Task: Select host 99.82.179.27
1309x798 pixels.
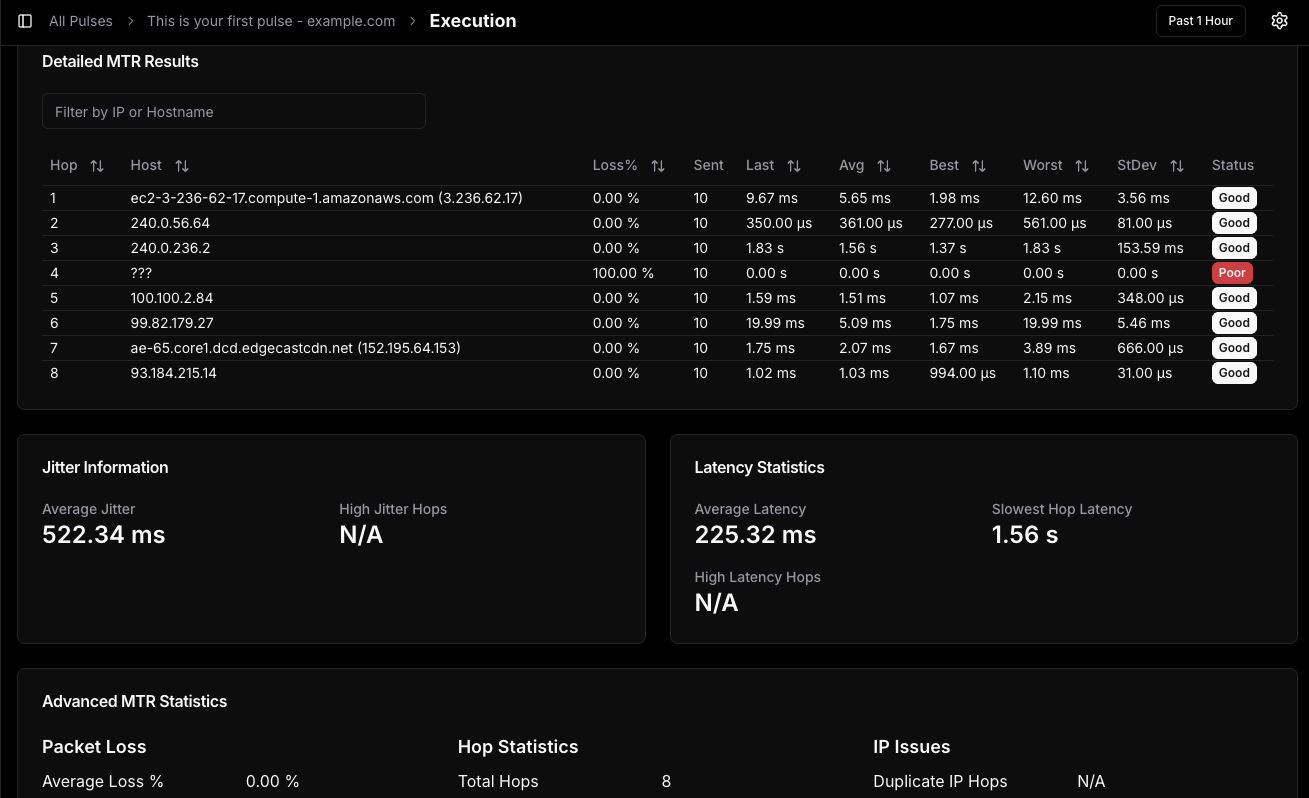Action: point(172,323)
